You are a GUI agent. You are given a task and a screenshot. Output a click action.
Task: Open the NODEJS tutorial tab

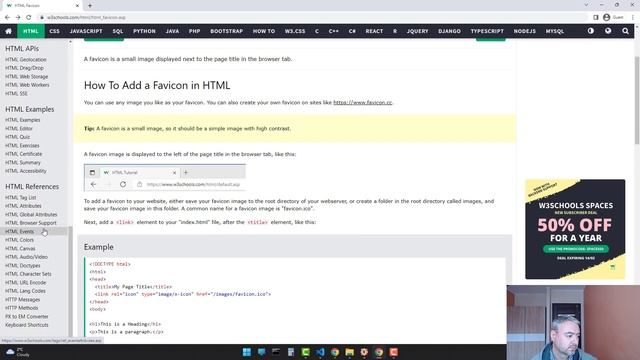(524, 31)
